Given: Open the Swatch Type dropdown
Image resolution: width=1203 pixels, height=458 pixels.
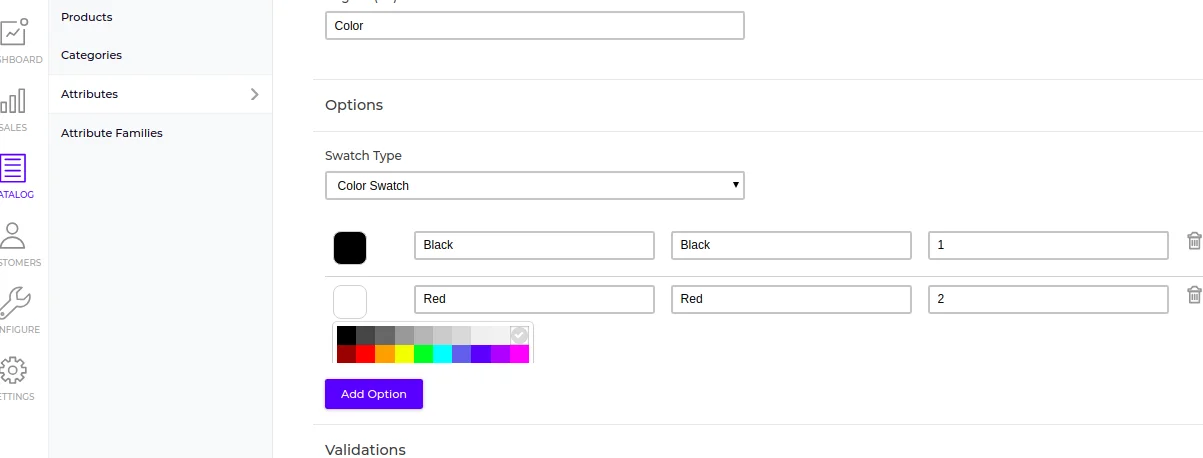Looking at the screenshot, I should 535,185.
